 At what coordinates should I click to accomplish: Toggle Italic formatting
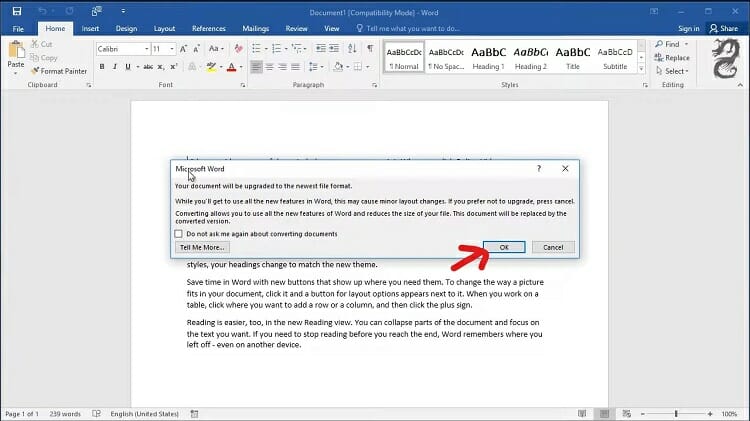pos(115,66)
